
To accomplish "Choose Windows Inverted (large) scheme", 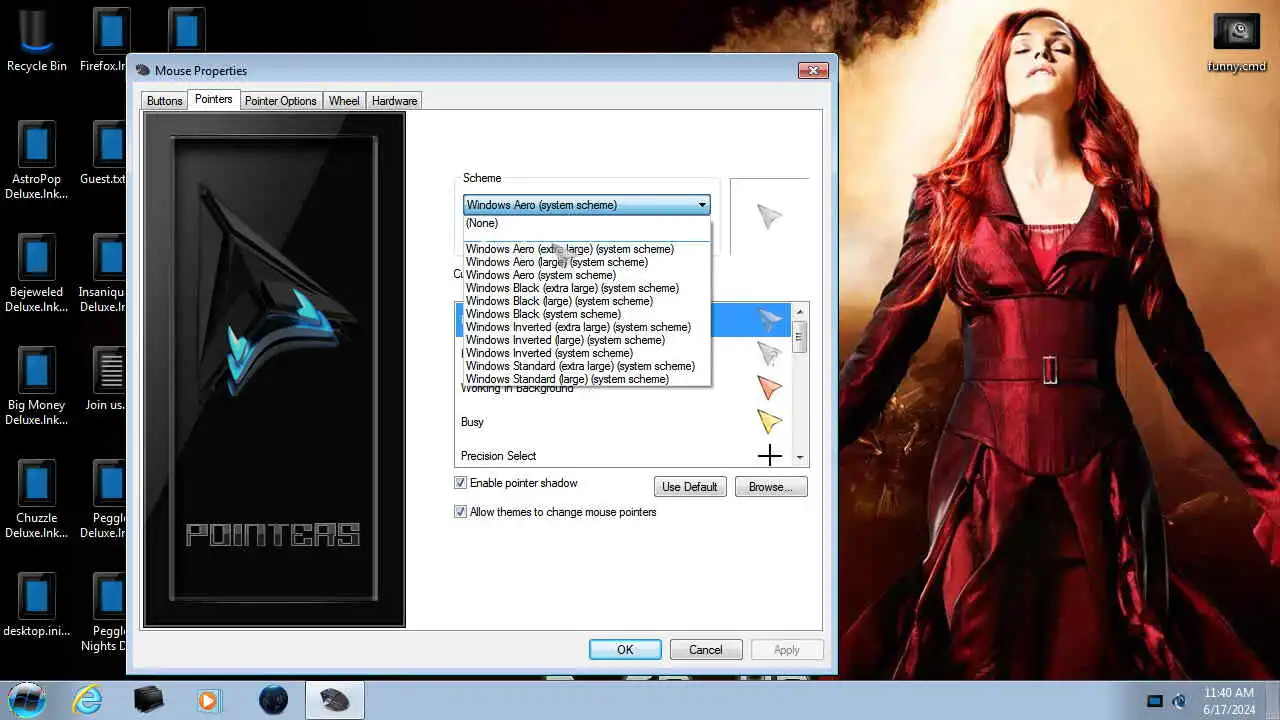I will 587,340.
